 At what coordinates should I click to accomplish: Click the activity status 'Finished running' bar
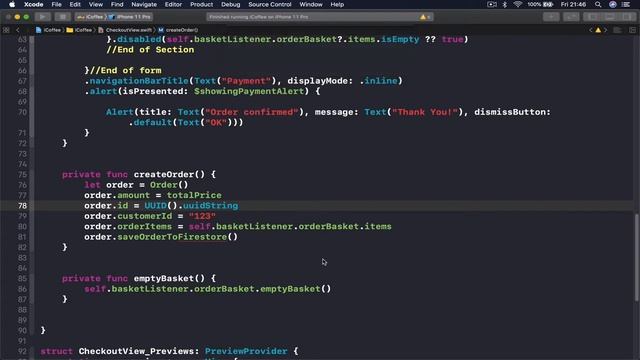coord(319,17)
